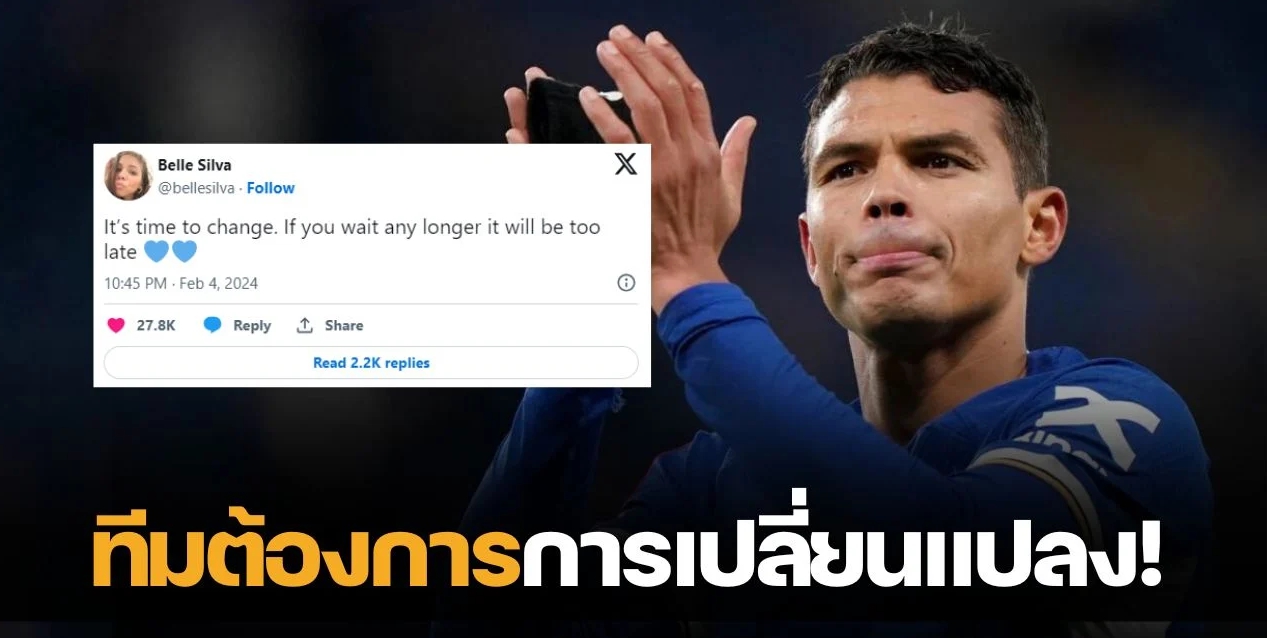Open the tweet info circle icon
This screenshot has width=1267, height=638.
(x=626, y=283)
